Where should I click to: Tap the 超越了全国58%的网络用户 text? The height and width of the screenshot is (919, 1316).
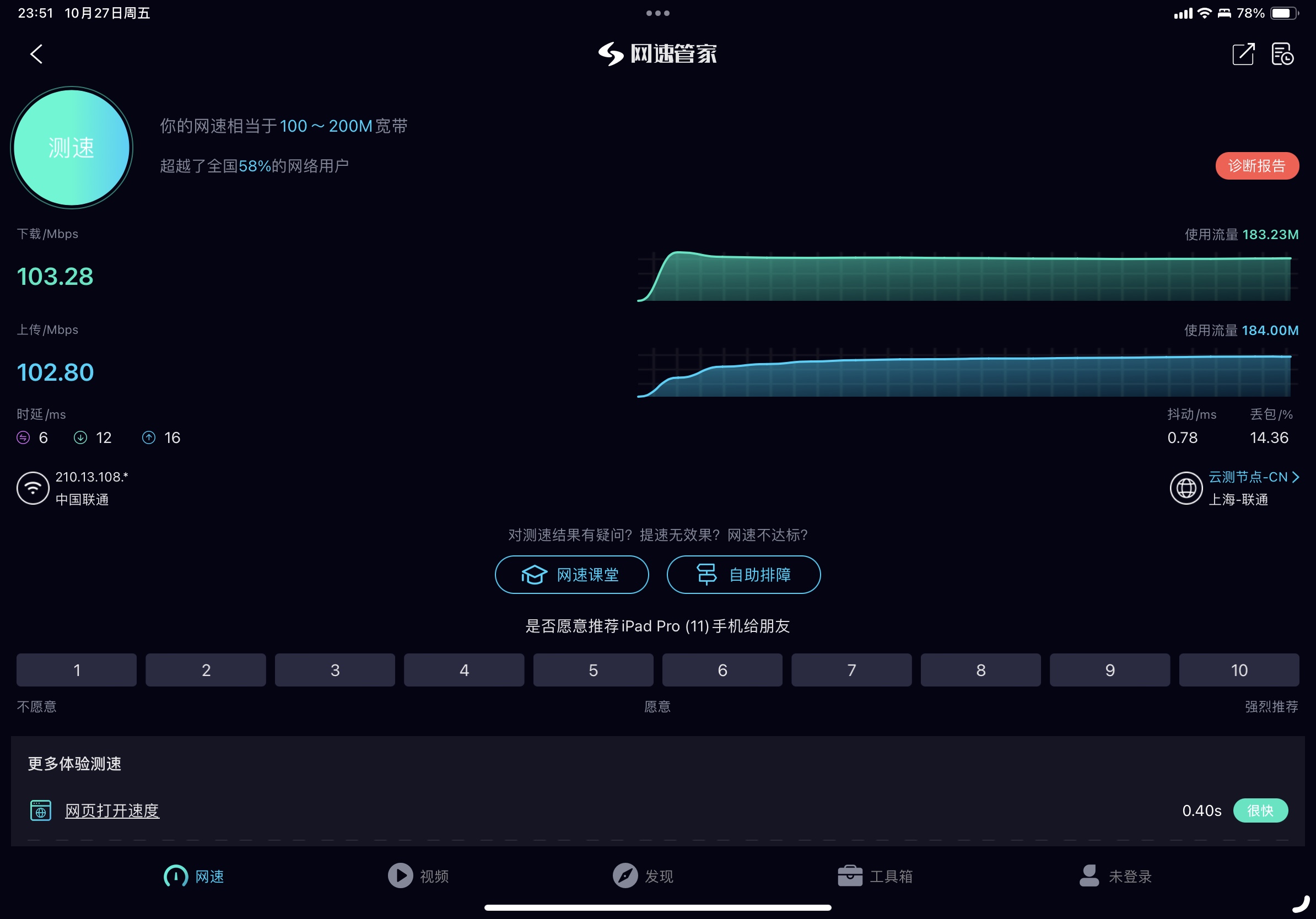pyautogui.click(x=255, y=166)
